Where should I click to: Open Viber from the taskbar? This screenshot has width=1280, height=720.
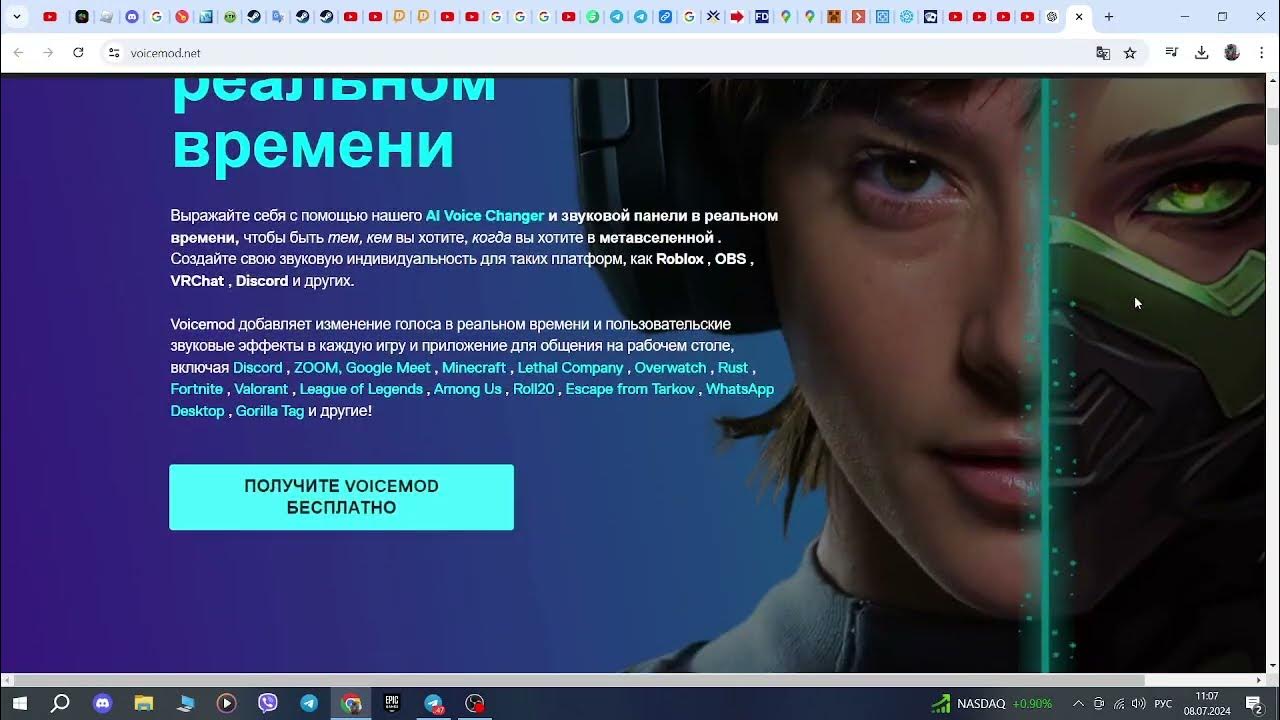(x=267, y=703)
